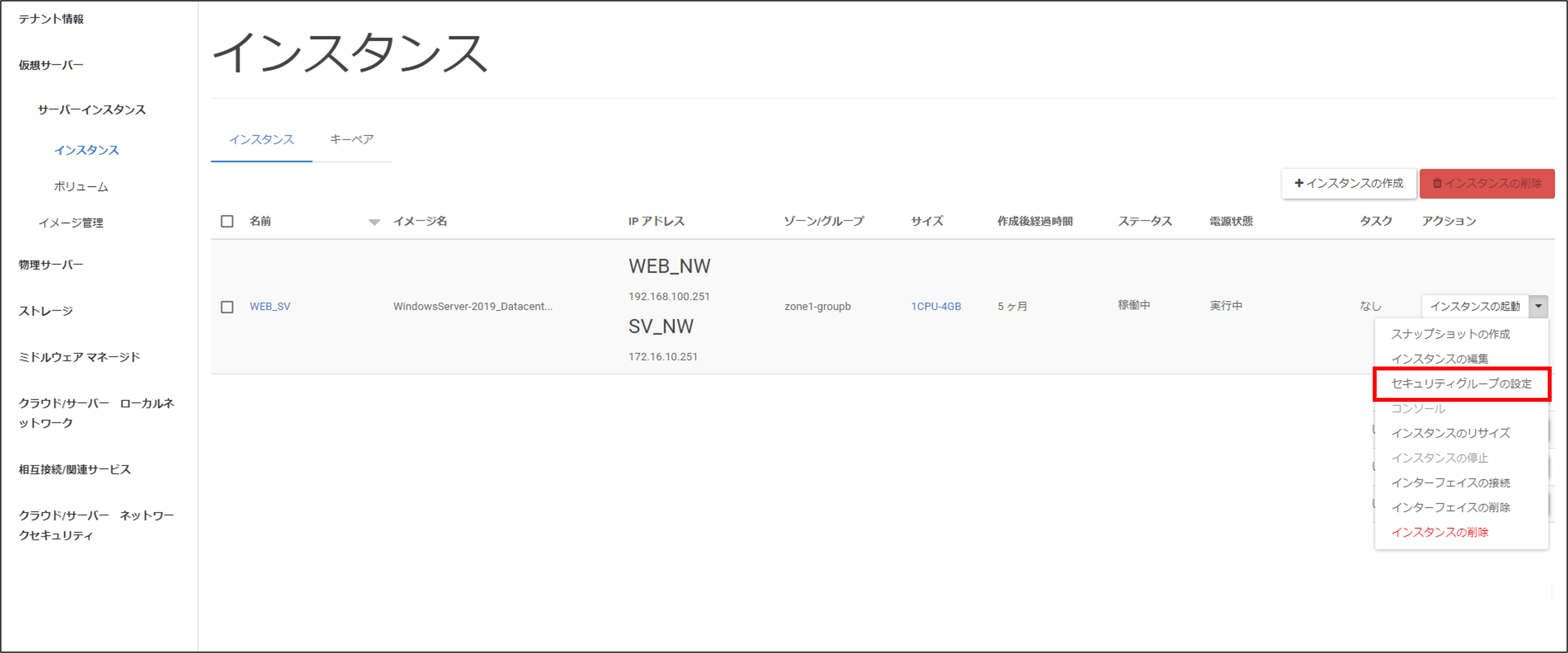Choose セキュリティグループの設定 from the menu

[1461, 384]
